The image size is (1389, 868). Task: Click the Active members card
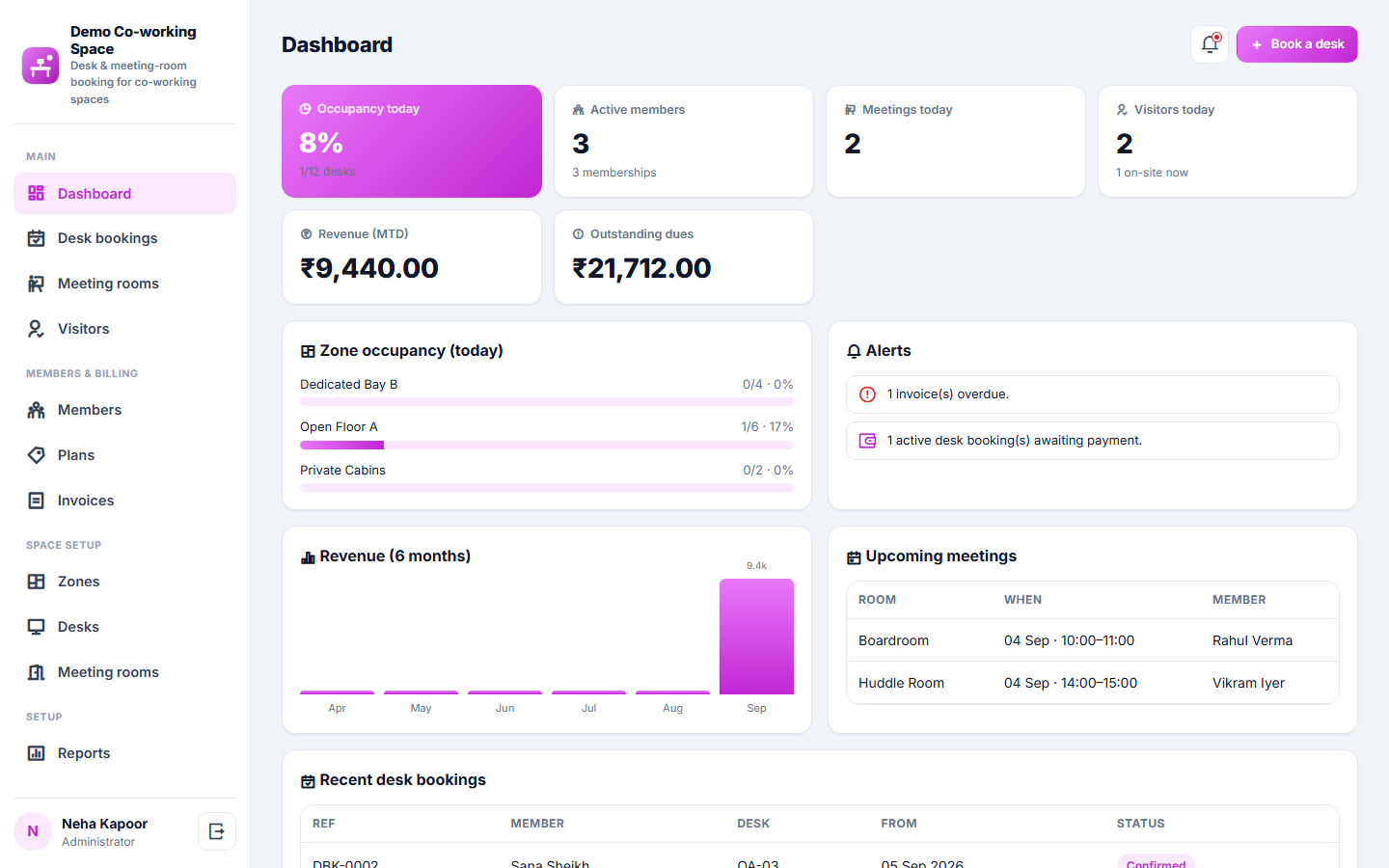[x=684, y=141]
